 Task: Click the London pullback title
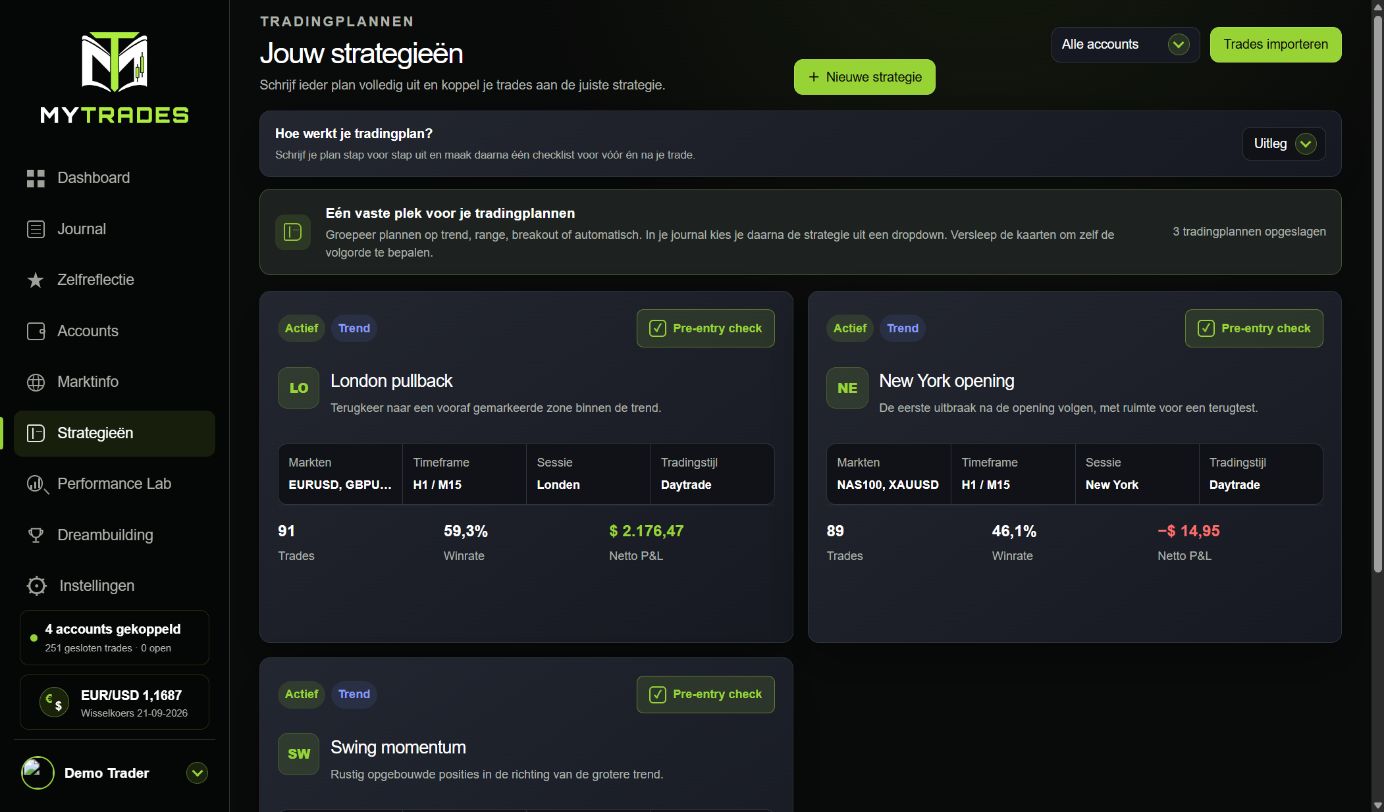pos(391,381)
